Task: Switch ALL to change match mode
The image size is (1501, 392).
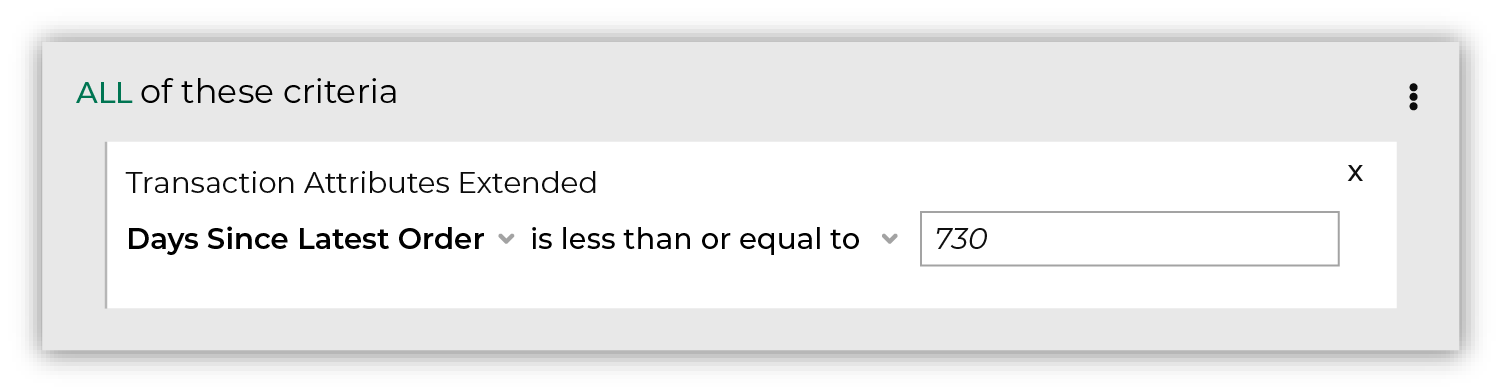Action: coord(104,93)
